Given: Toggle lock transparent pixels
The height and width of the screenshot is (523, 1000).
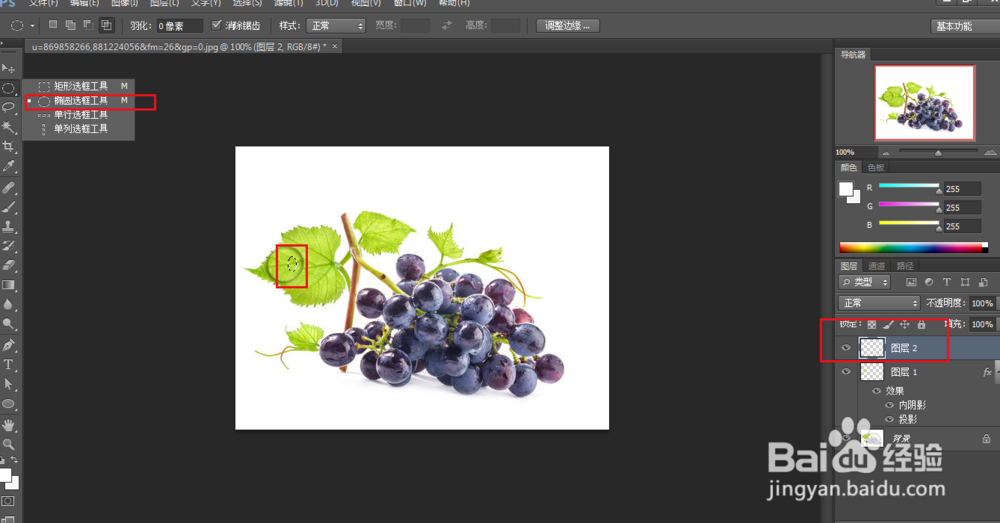Looking at the screenshot, I should 871,325.
